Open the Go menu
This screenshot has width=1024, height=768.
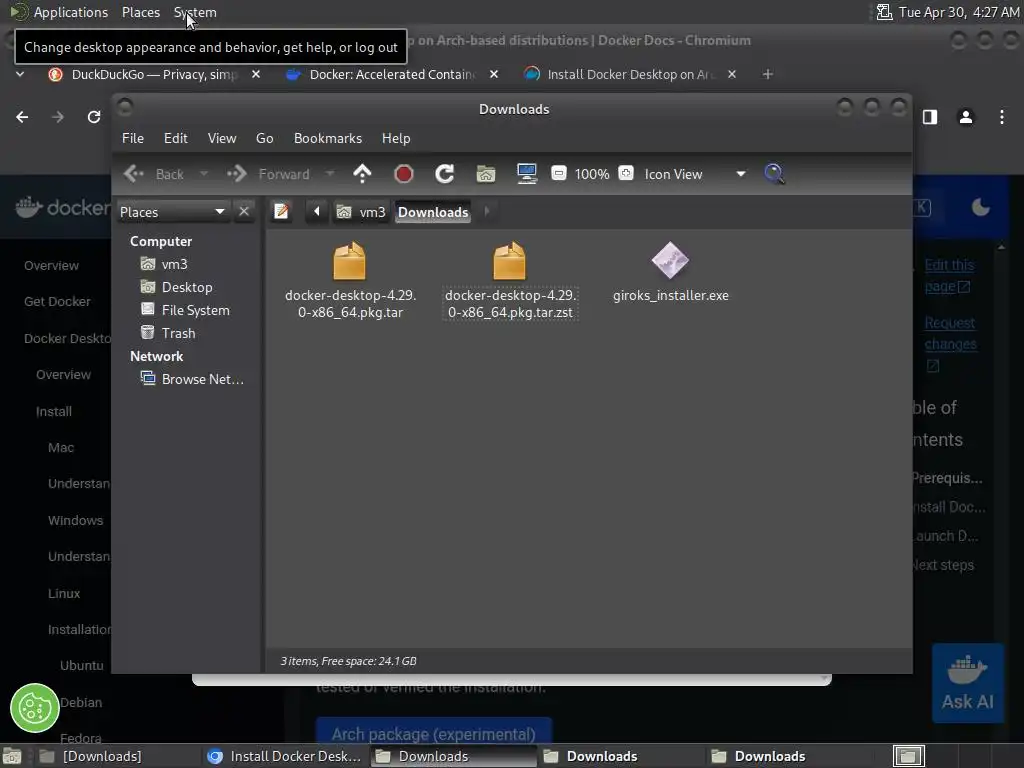coord(264,138)
